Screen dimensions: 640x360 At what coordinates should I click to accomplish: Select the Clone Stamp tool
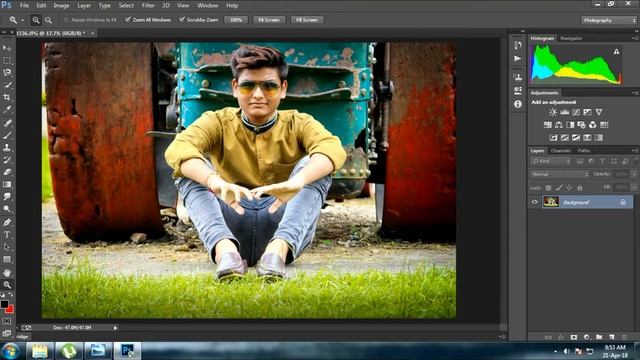7,147
